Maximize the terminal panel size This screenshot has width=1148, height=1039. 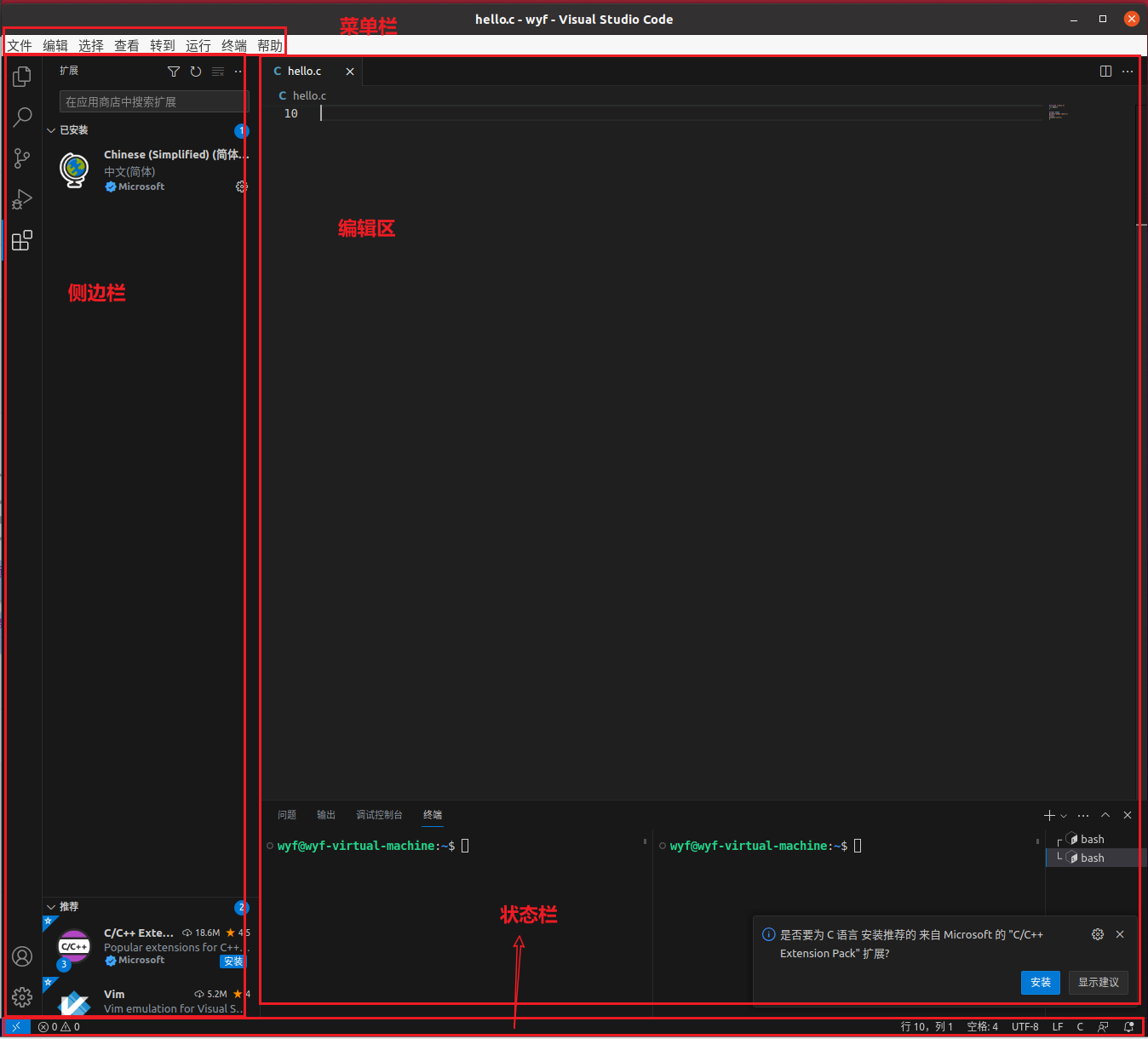[1105, 815]
